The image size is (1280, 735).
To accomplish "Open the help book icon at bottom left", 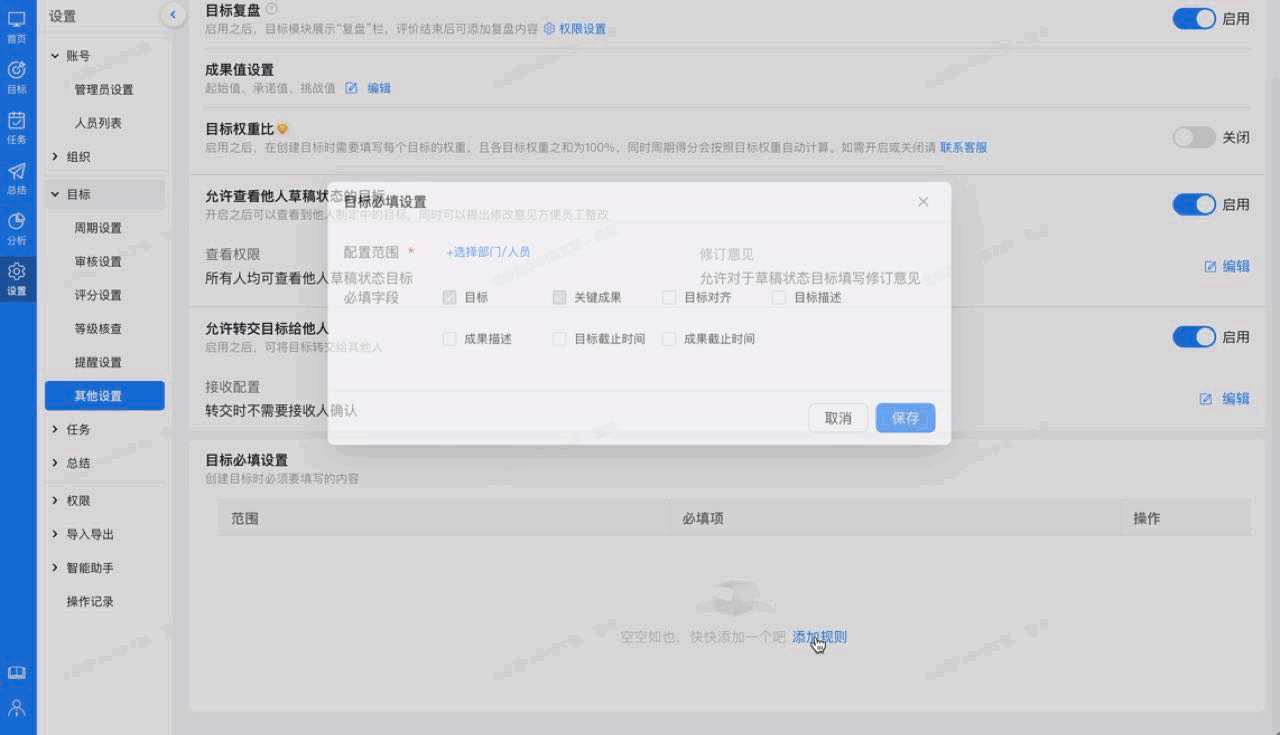I will coord(17,673).
